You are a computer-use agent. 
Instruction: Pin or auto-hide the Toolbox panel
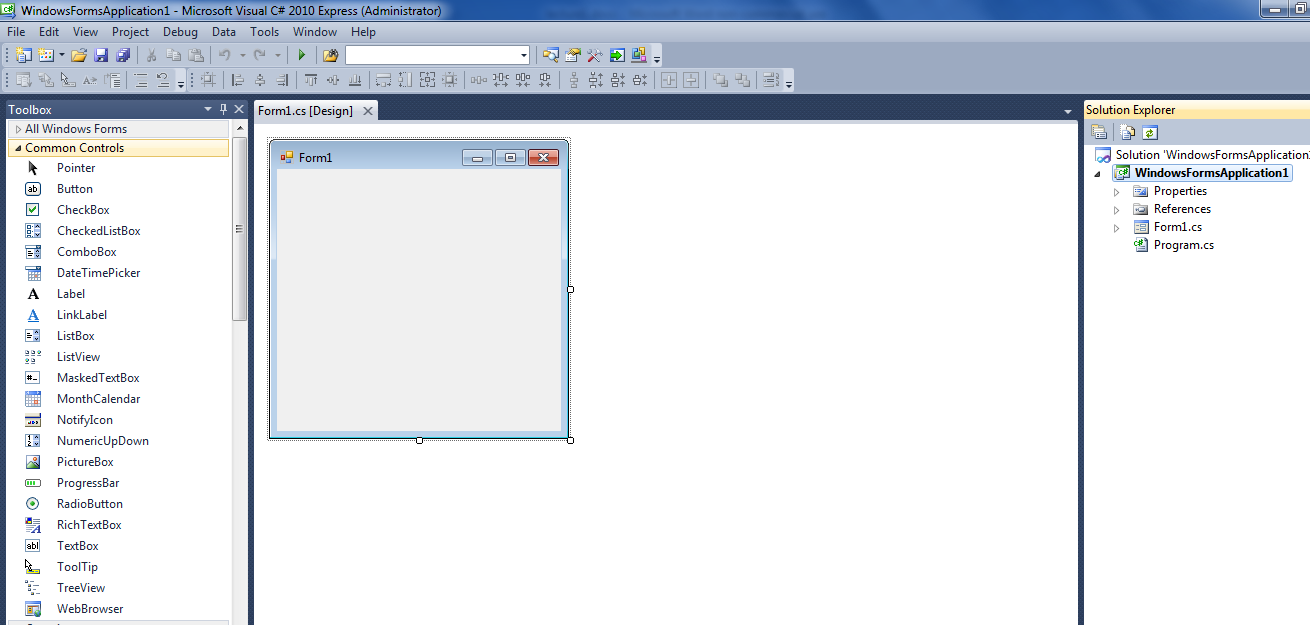tap(224, 109)
